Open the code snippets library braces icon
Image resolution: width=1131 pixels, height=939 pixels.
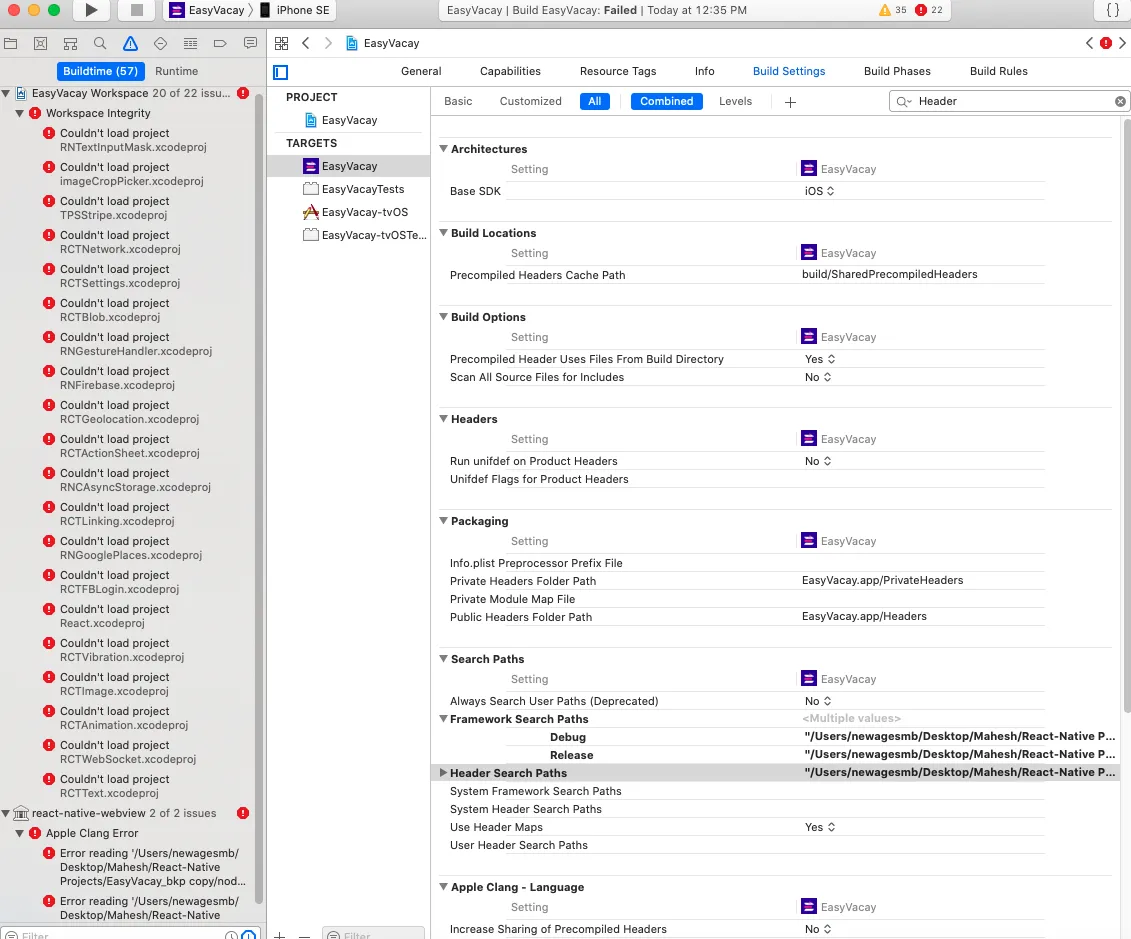(1112, 10)
